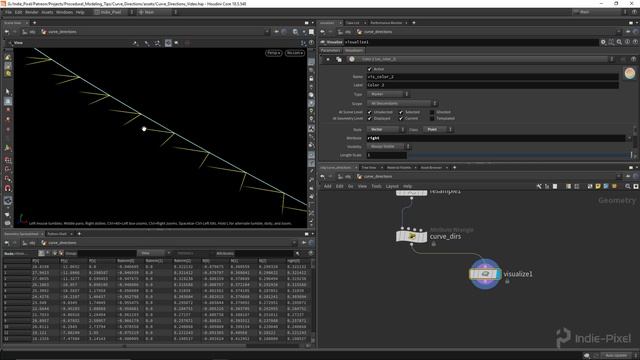This screenshot has width=640, height=360.
Task: Open the Windows menu in menu bar
Action: click(64, 12)
